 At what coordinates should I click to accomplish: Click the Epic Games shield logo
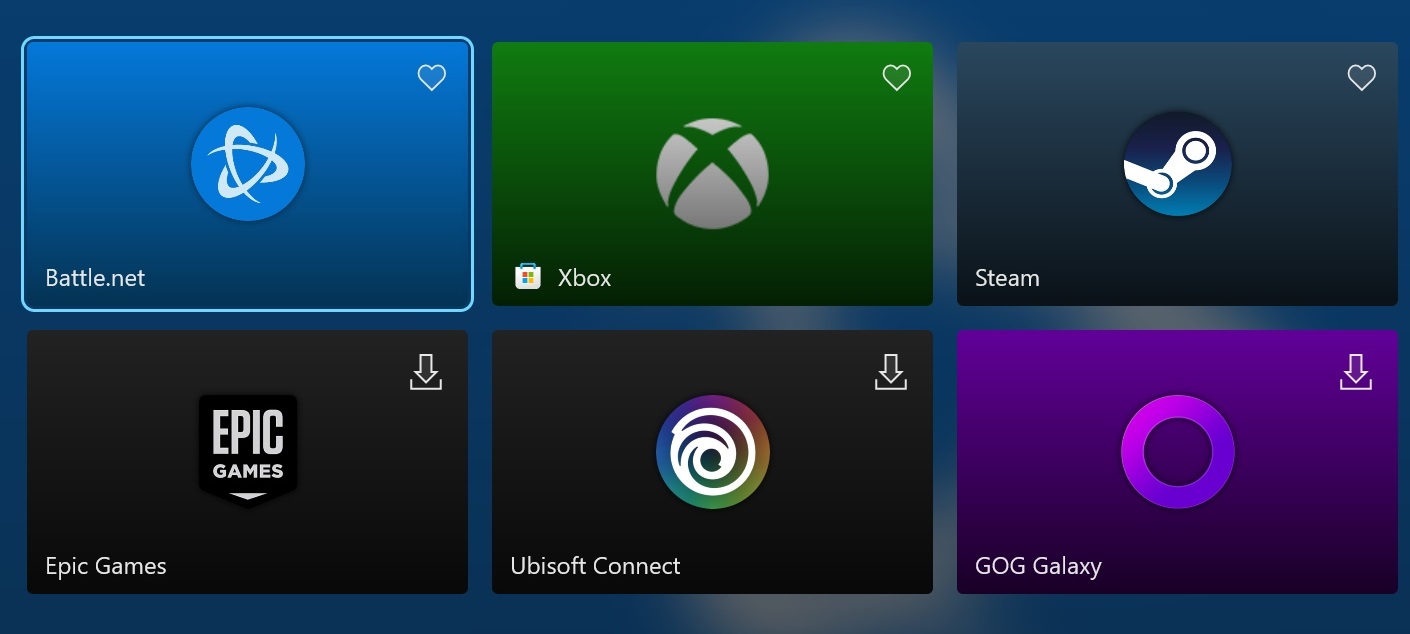(x=248, y=450)
